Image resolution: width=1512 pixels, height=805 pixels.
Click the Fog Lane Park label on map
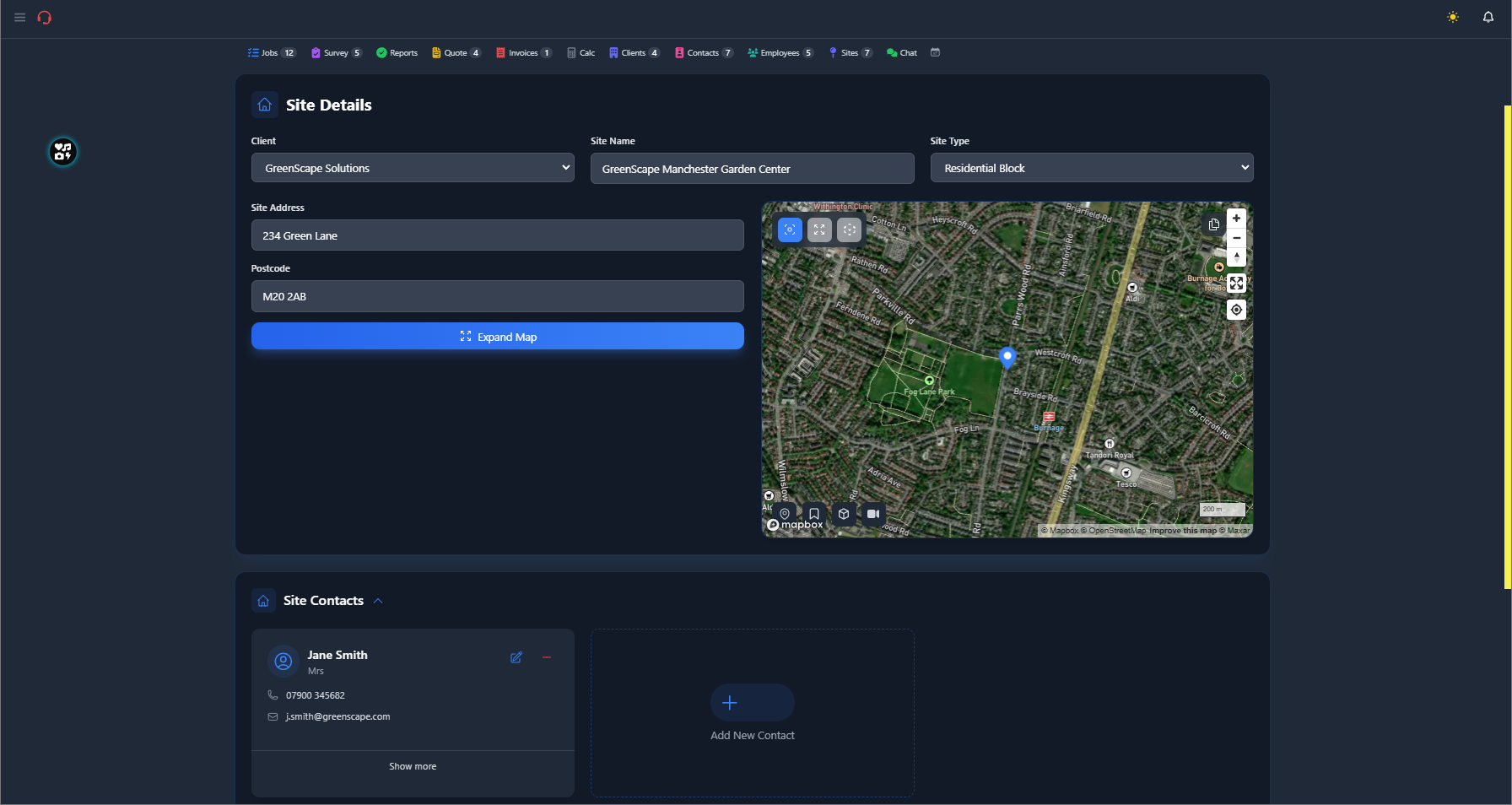(x=929, y=392)
